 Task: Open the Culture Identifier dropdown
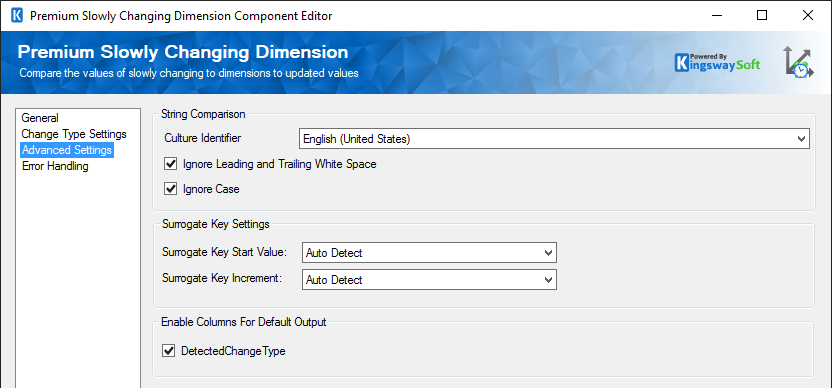pyautogui.click(x=554, y=139)
